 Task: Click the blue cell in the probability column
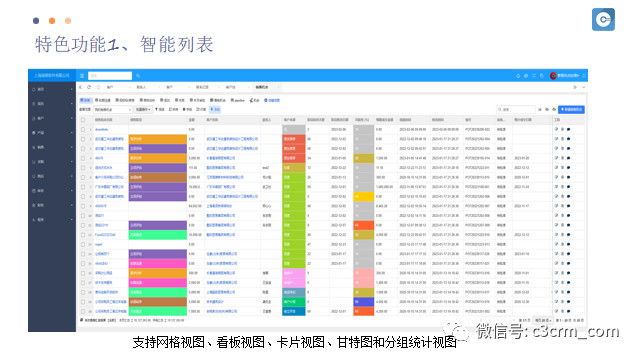[363, 302]
